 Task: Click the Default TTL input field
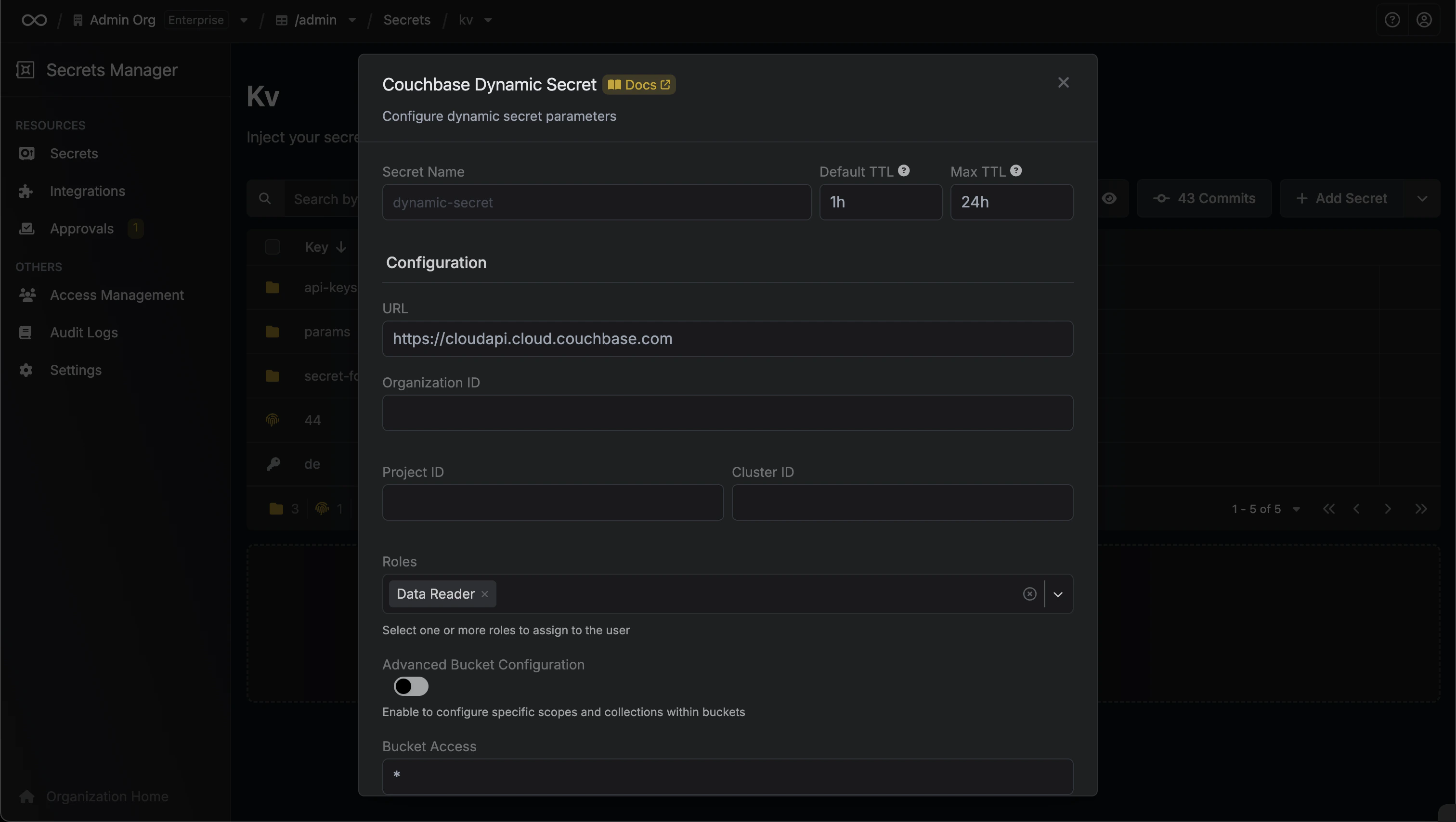tap(881, 202)
